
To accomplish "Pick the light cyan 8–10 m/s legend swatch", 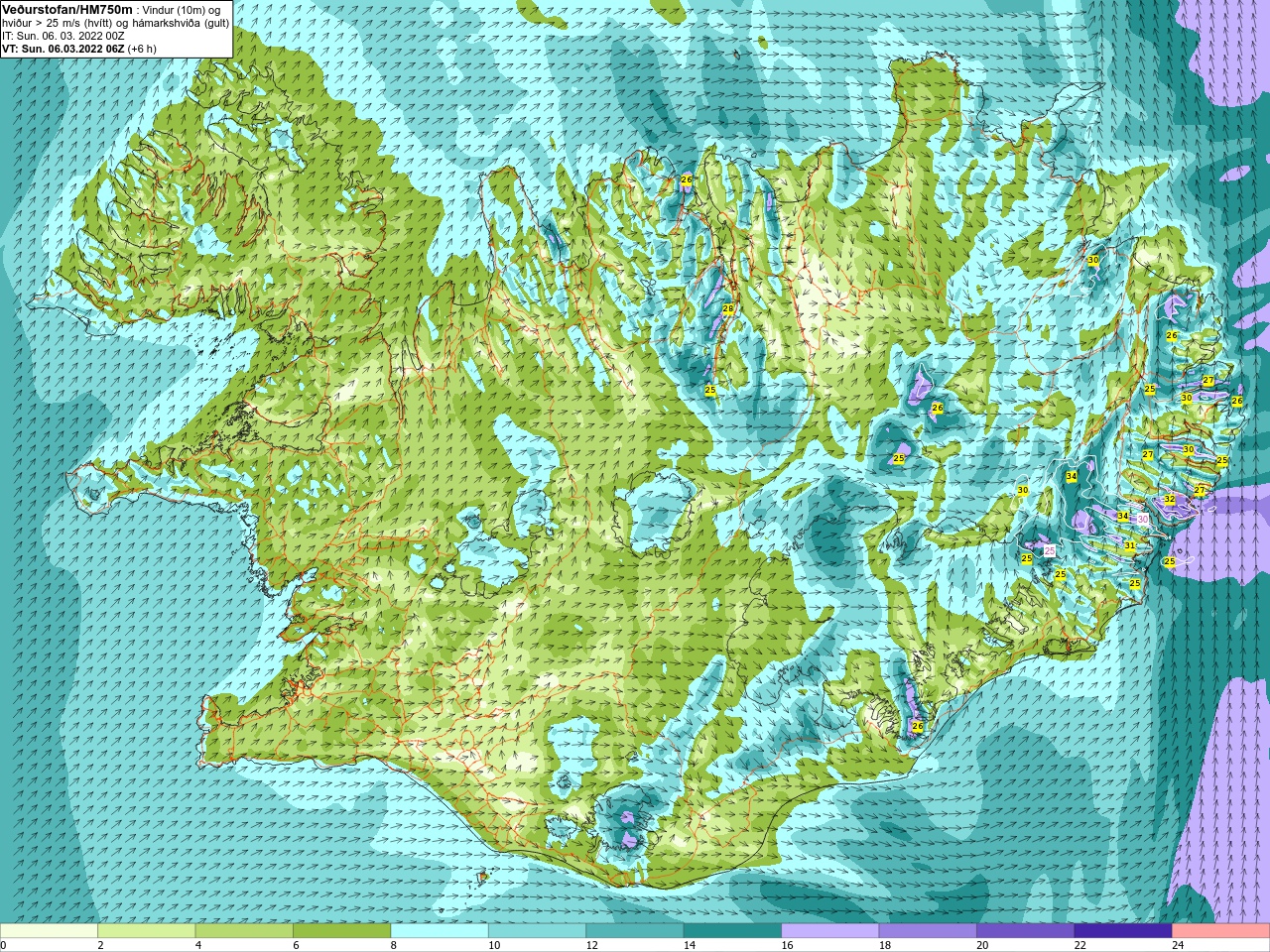I will pyautogui.click(x=440, y=931).
